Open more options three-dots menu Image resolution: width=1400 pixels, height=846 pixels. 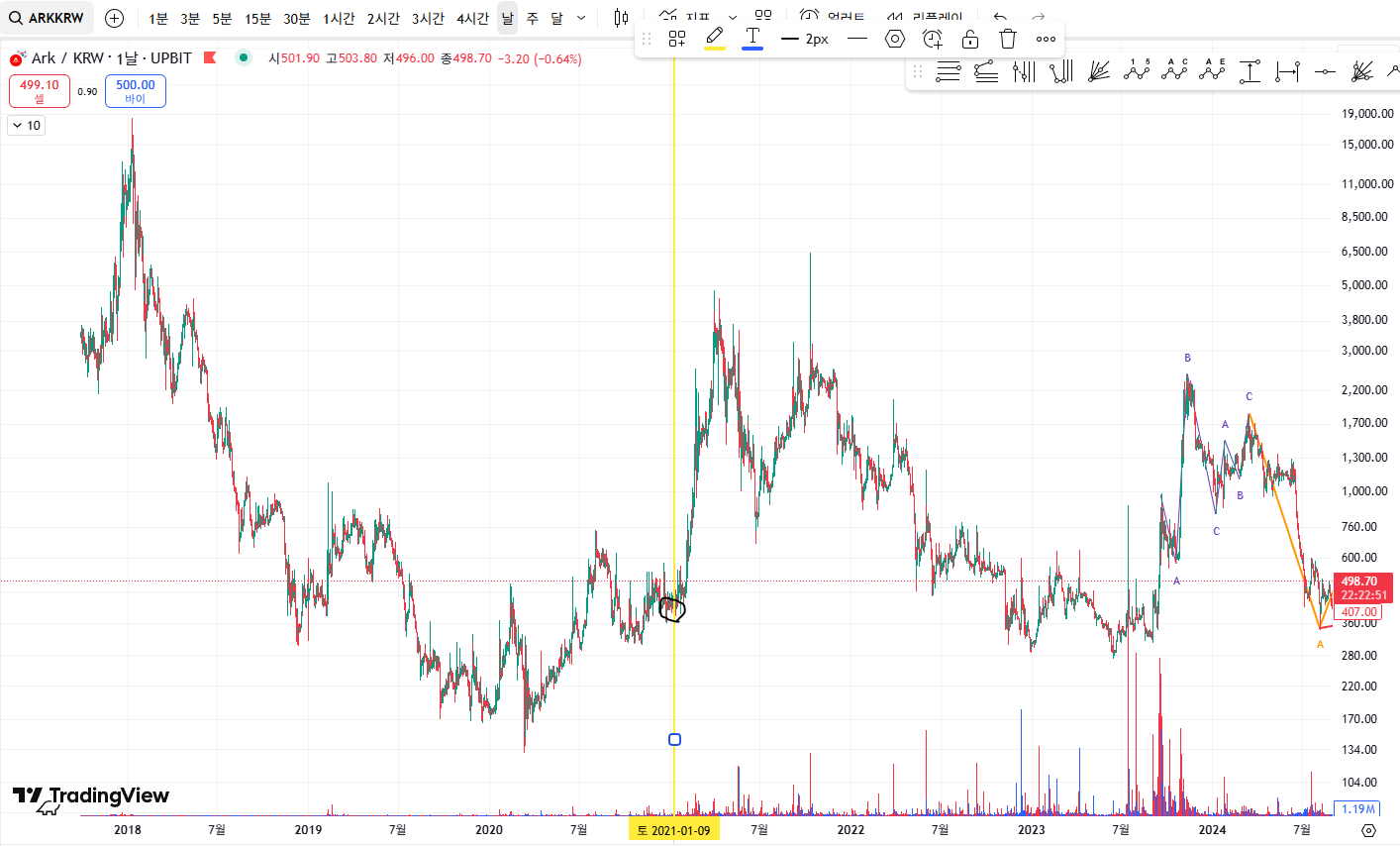[x=1046, y=39]
